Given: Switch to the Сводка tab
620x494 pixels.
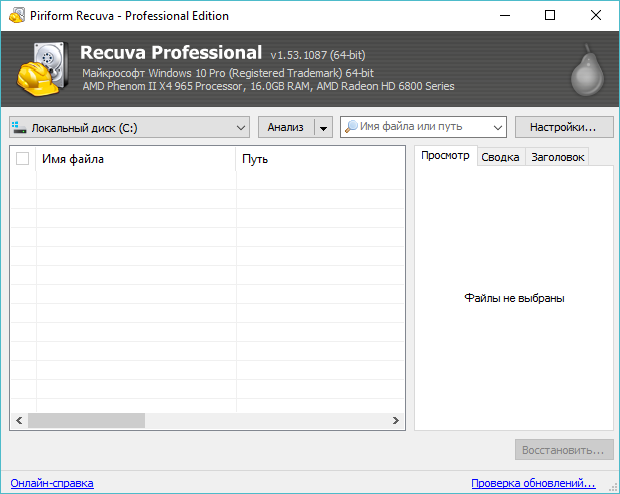Looking at the screenshot, I should point(499,157).
